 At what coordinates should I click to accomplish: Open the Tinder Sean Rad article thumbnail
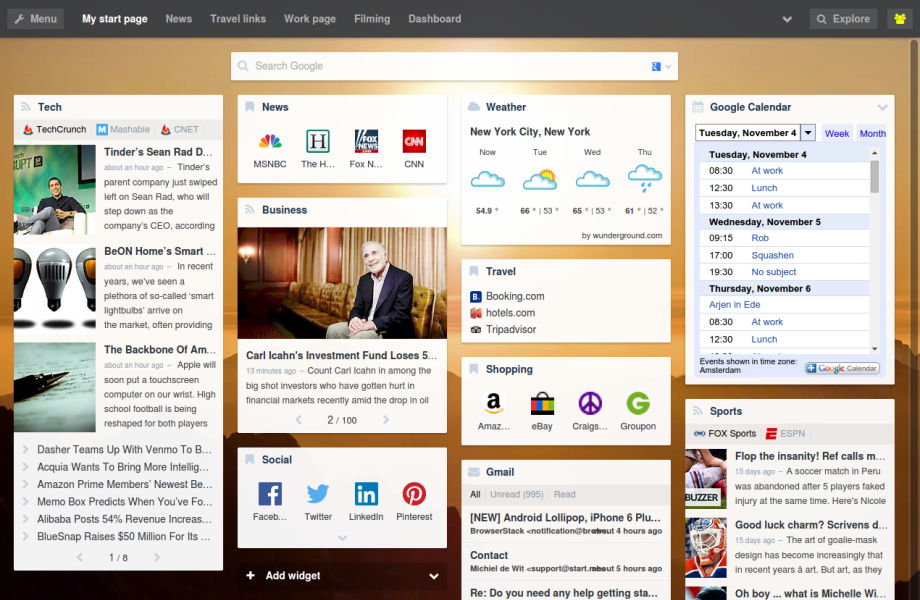[x=55, y=189]
